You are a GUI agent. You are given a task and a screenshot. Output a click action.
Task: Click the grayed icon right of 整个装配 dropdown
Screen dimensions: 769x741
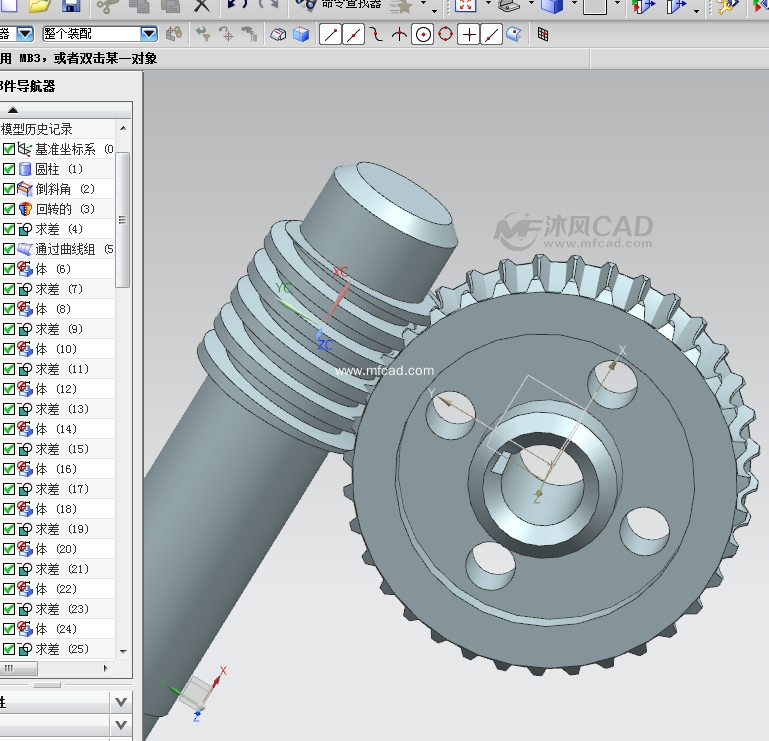click(174, 34)
